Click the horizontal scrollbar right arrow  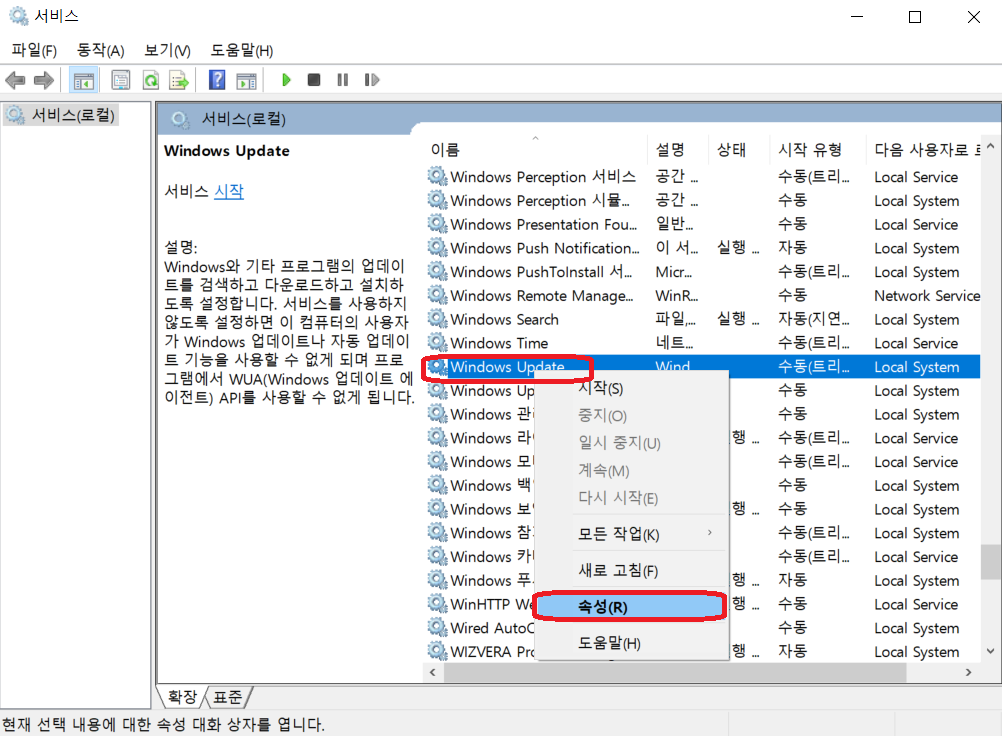coord(969,672)
